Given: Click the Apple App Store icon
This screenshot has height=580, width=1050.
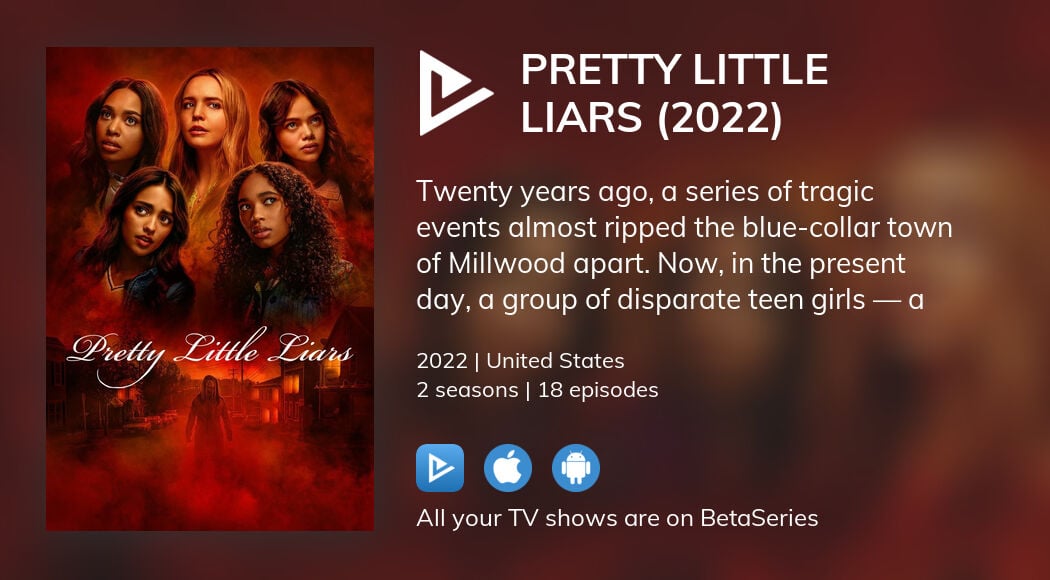Looking at the screenshot, I should [508, 468].
